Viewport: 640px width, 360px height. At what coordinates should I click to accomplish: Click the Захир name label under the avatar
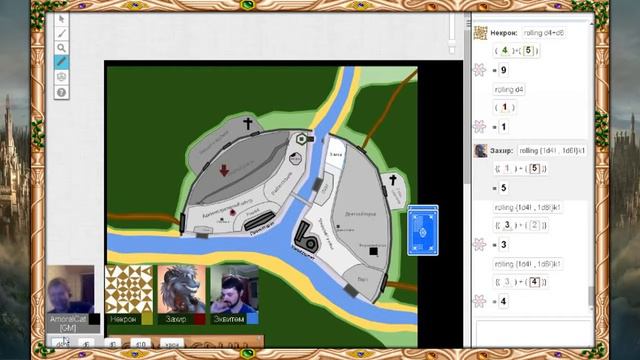coord(176,319)
